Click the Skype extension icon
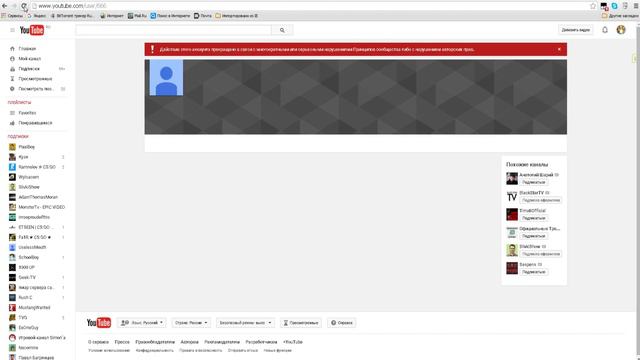 [614, 6]
